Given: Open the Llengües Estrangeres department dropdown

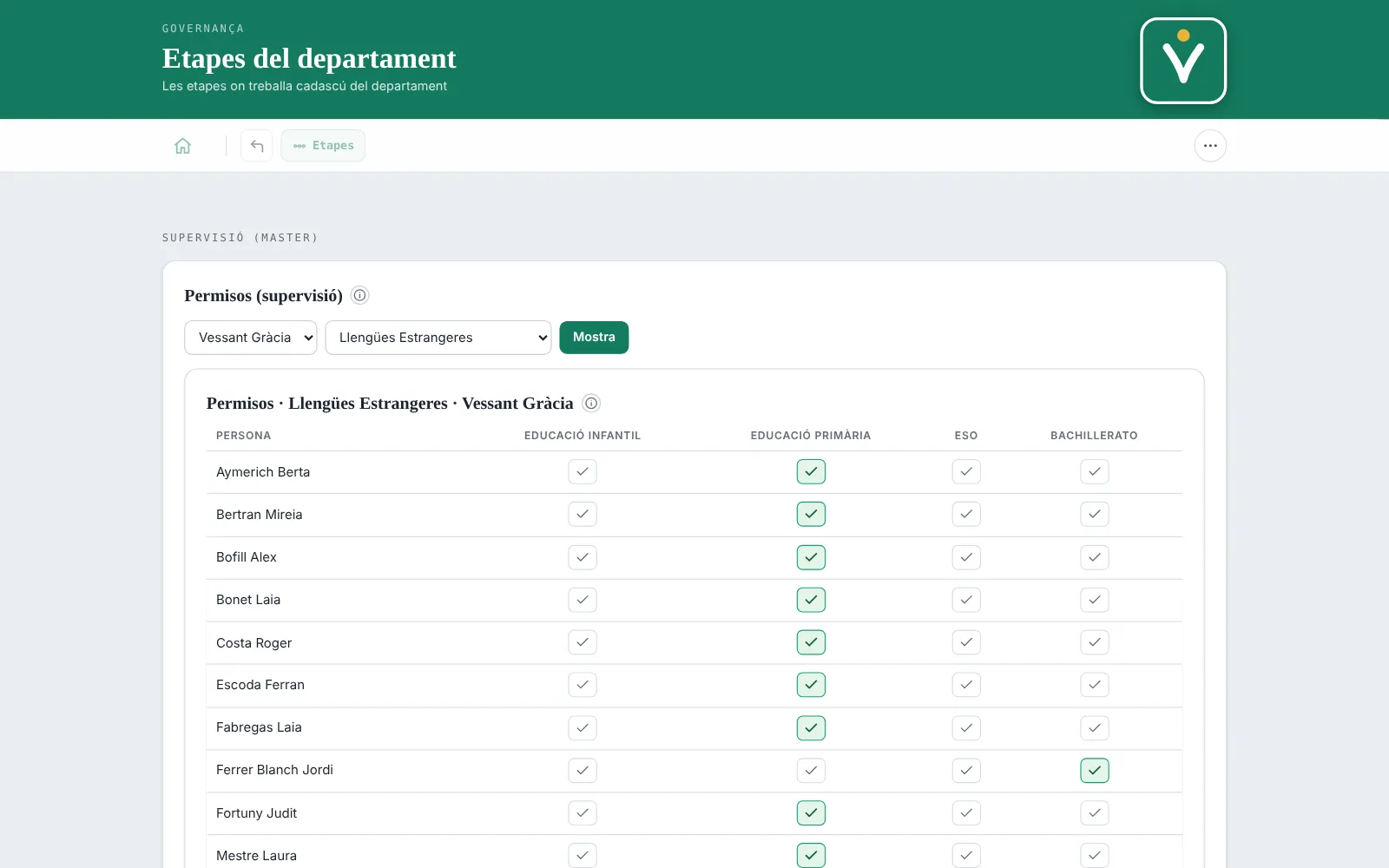Looking at the screenshot, I should pos(438,338).
